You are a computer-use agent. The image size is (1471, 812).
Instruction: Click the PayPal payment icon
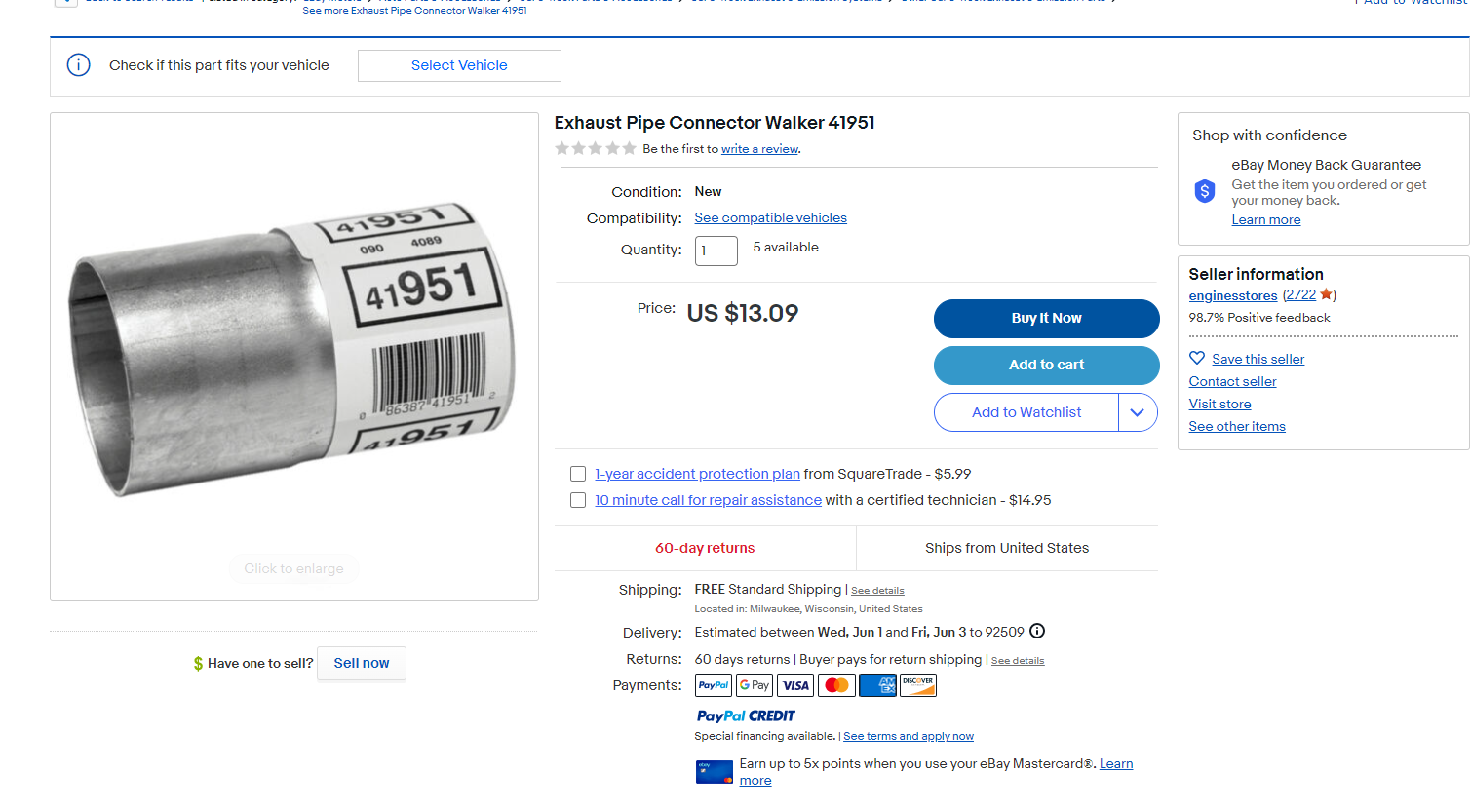[x=714, y=685]
